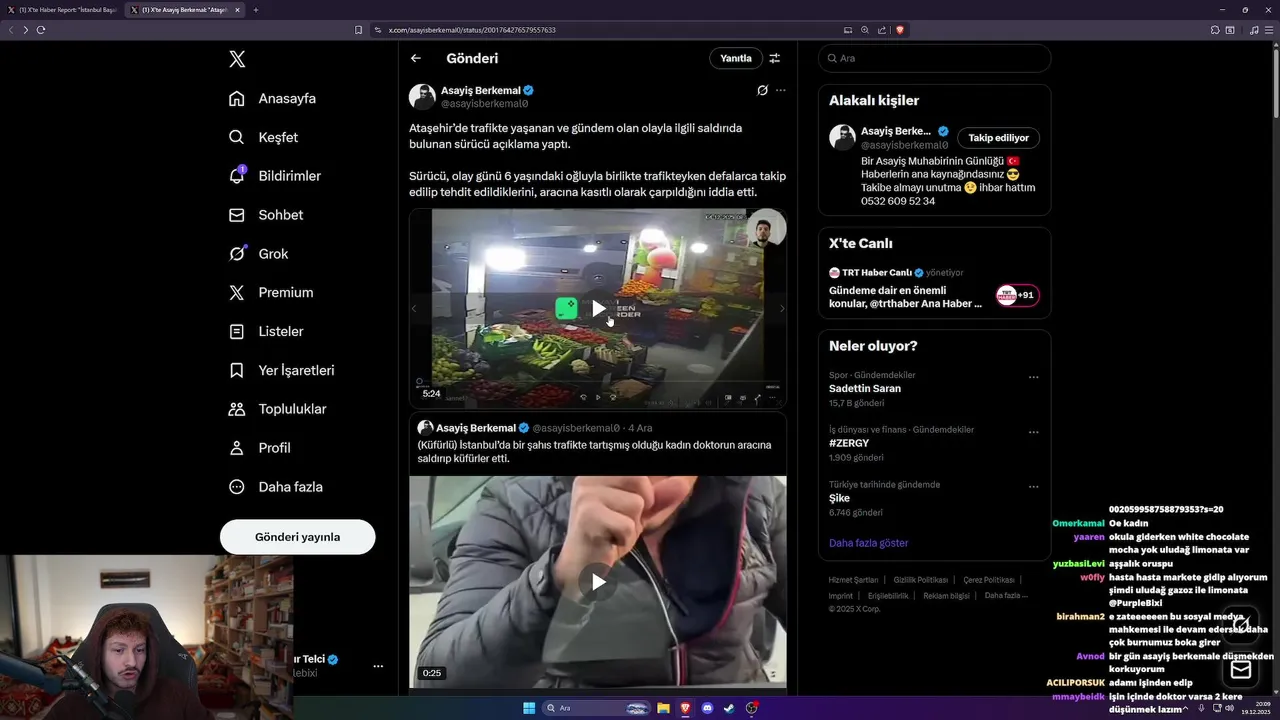Open the #ZERGY trending topic

[x=849, y=443]
